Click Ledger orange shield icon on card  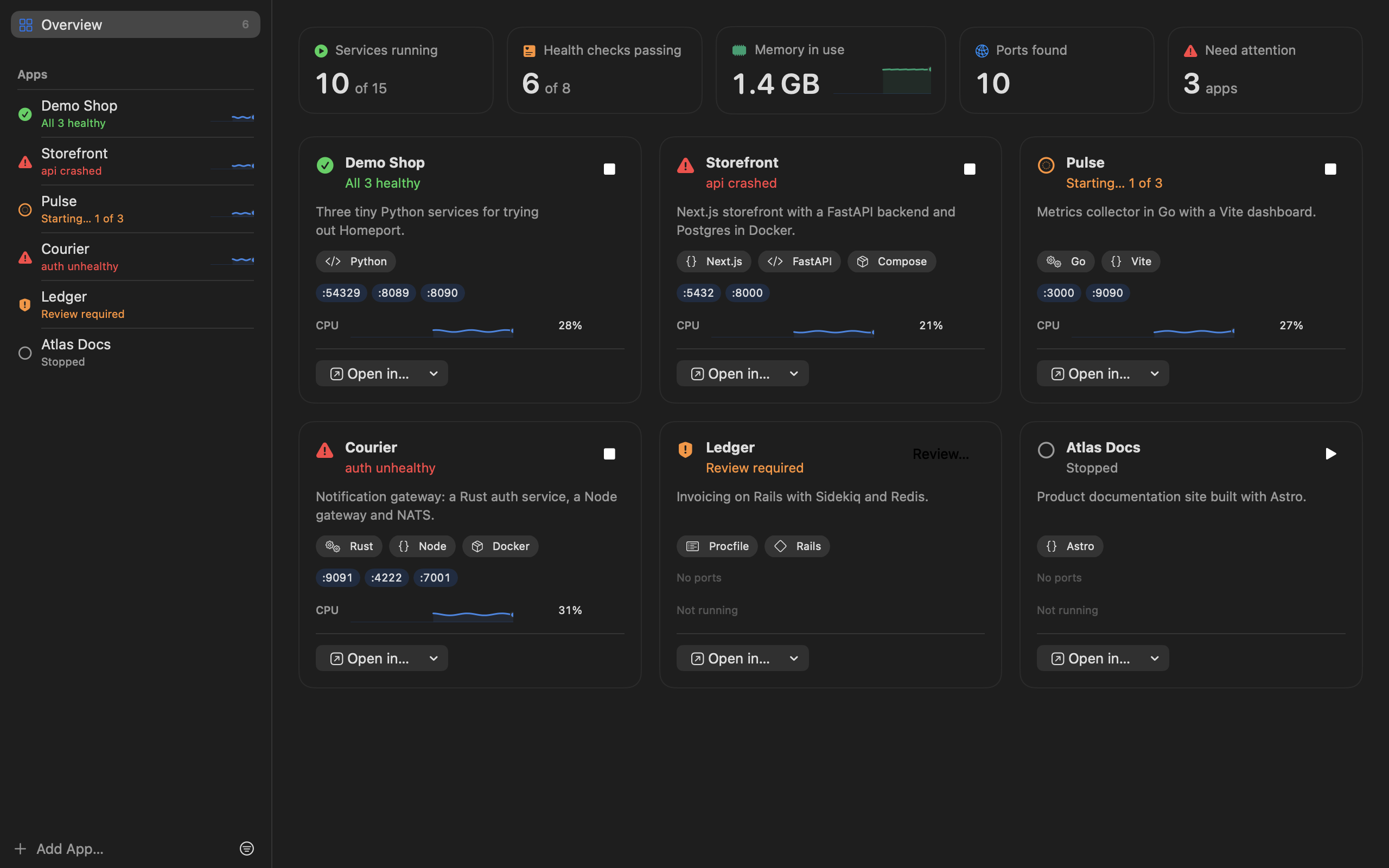tap(685, 450)
